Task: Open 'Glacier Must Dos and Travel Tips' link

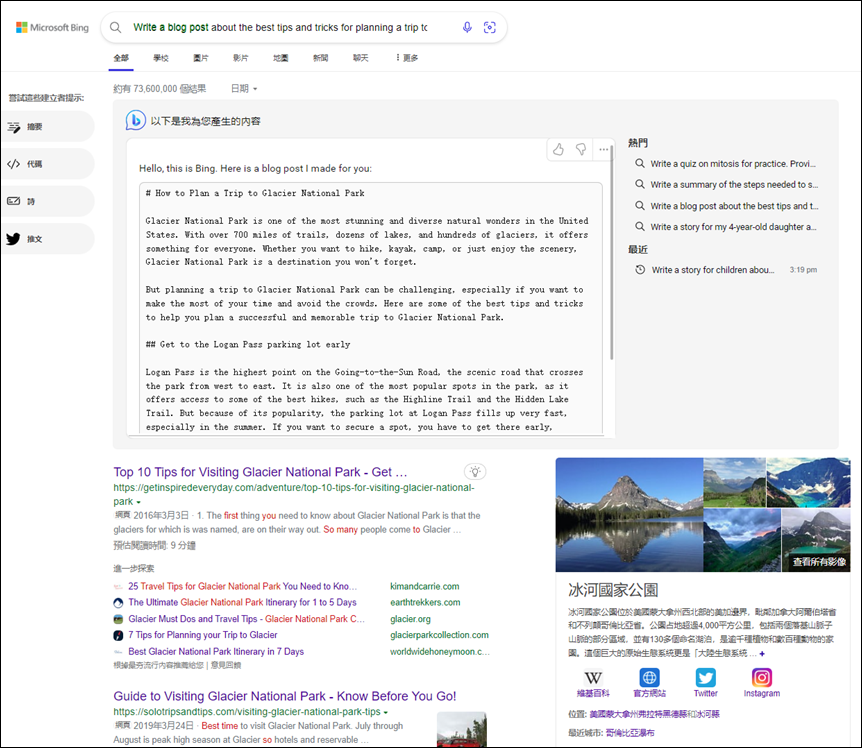Action: (246, 619)
